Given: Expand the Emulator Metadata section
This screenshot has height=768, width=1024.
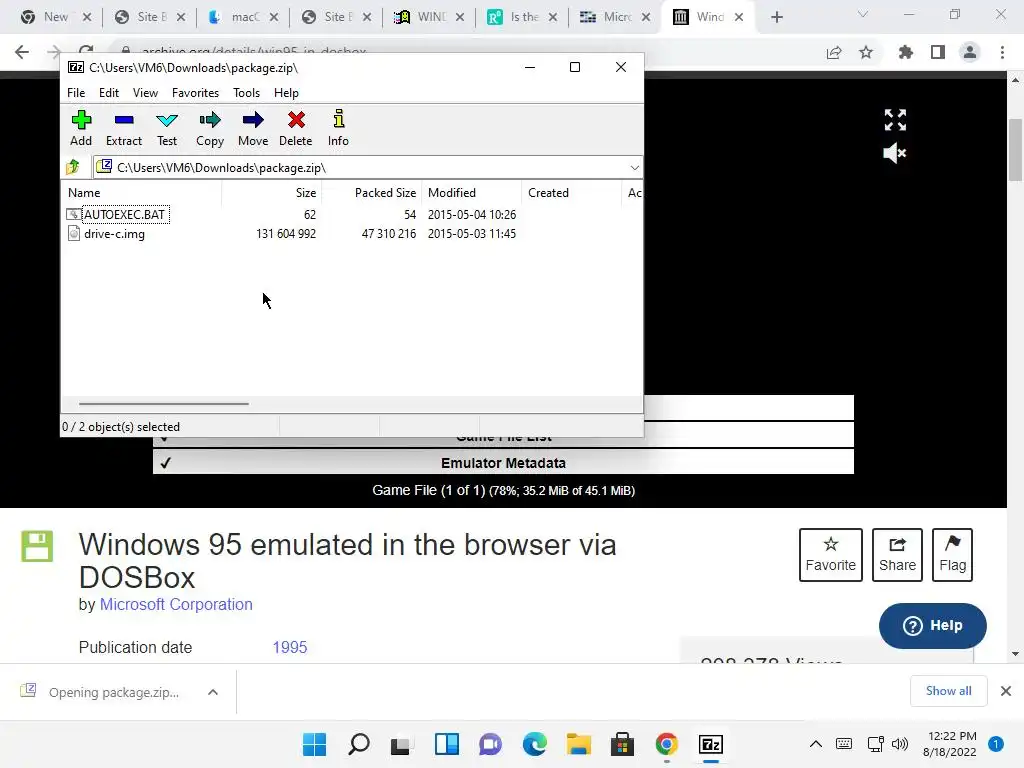Looking at the screenshot, I should (x=503, y=462).
